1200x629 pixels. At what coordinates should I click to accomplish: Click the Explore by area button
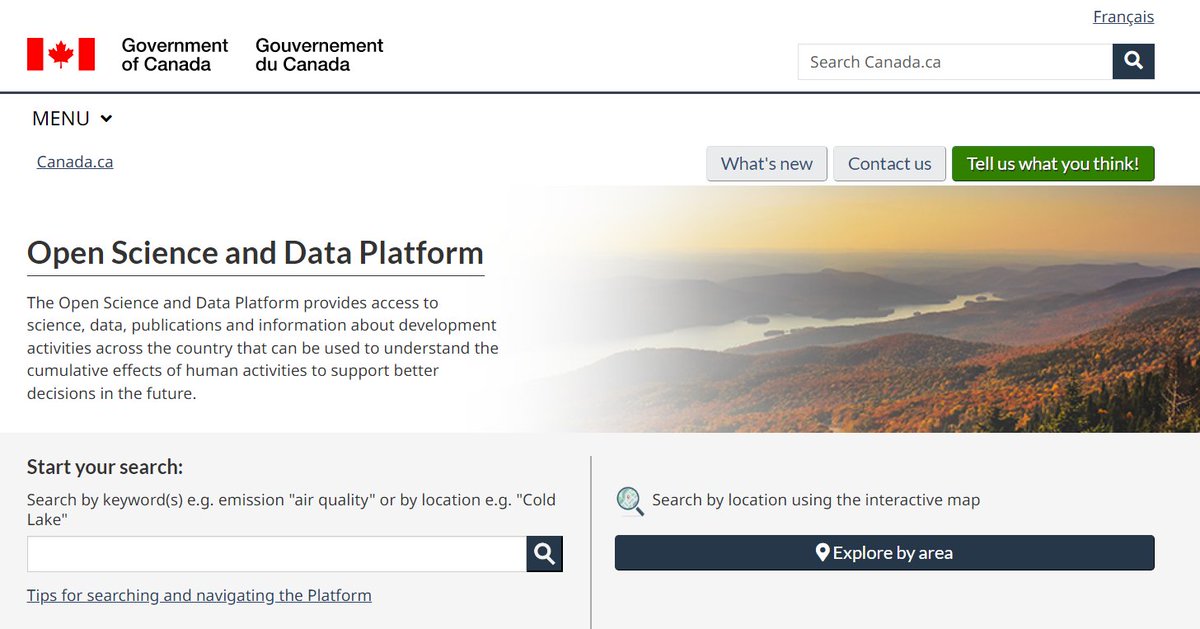(x=884, y=553)
